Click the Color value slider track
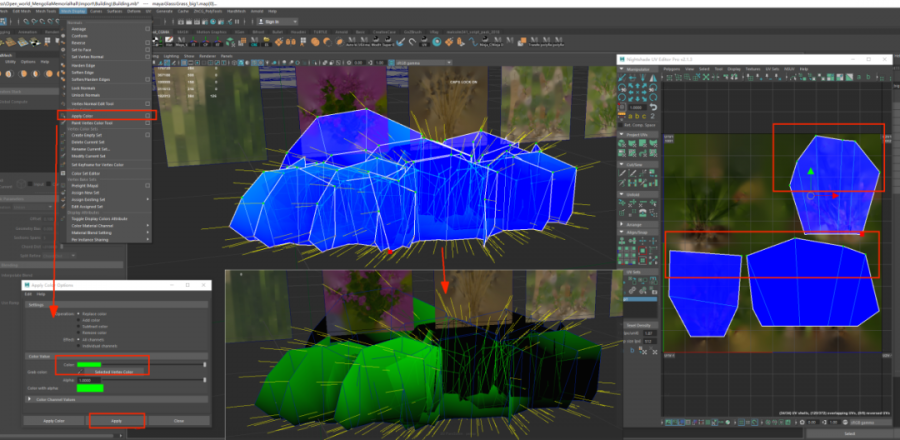Image resolution: width=900 pixels, height=440 pixels. click(x=153, y=364)
